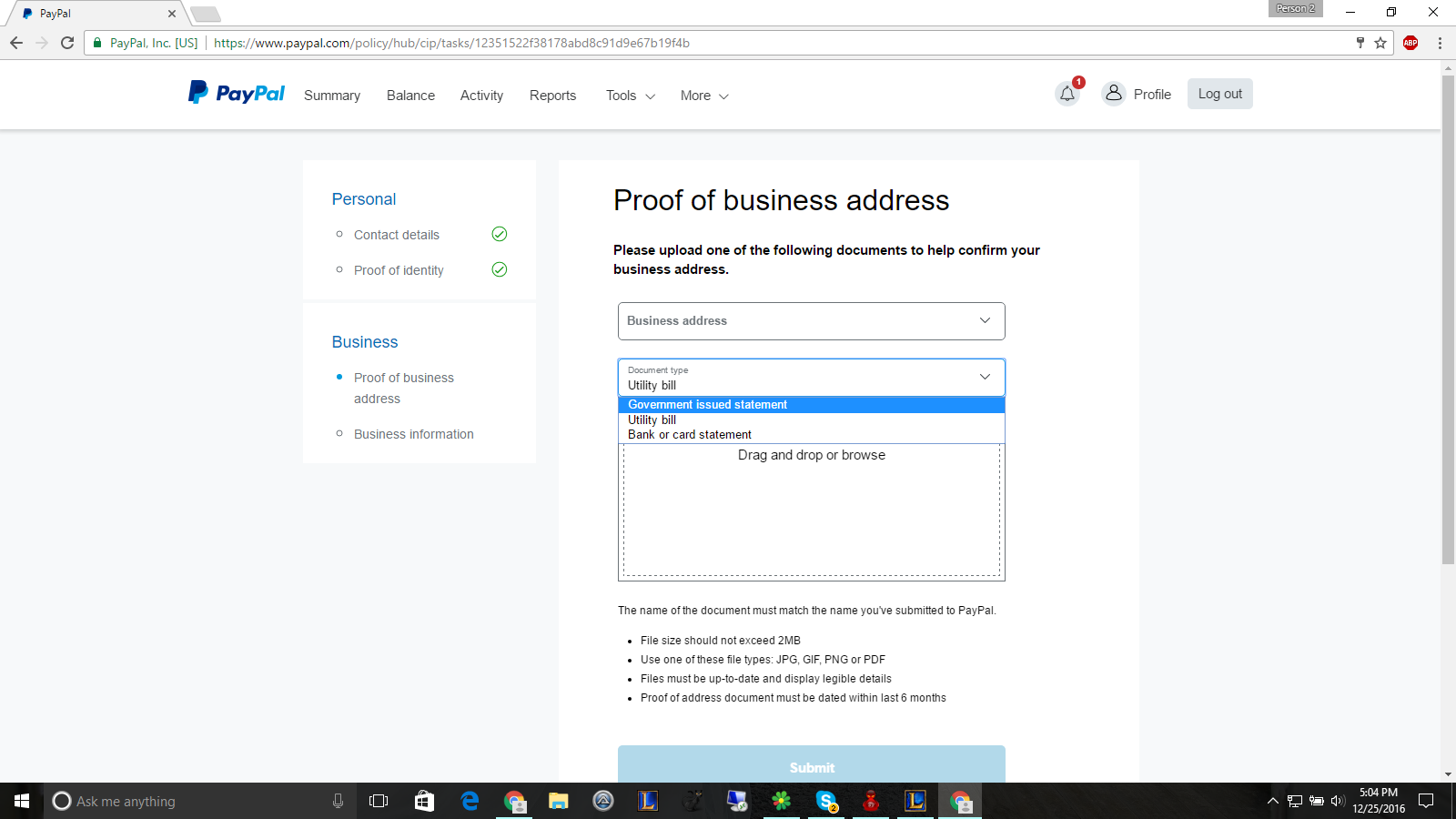
Task: Open the notifications bell
Action: pyautogui.click(x=1067, y=94)
